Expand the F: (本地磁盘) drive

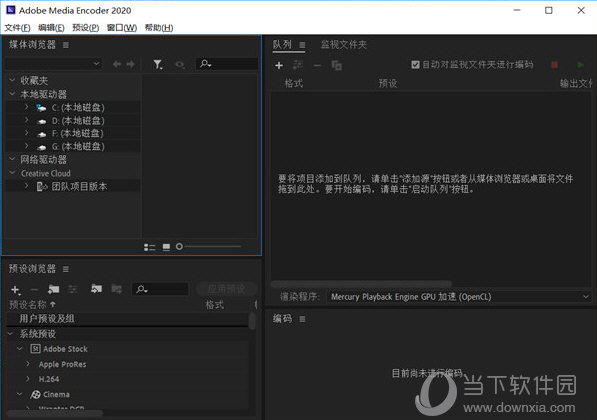[26, 133]
